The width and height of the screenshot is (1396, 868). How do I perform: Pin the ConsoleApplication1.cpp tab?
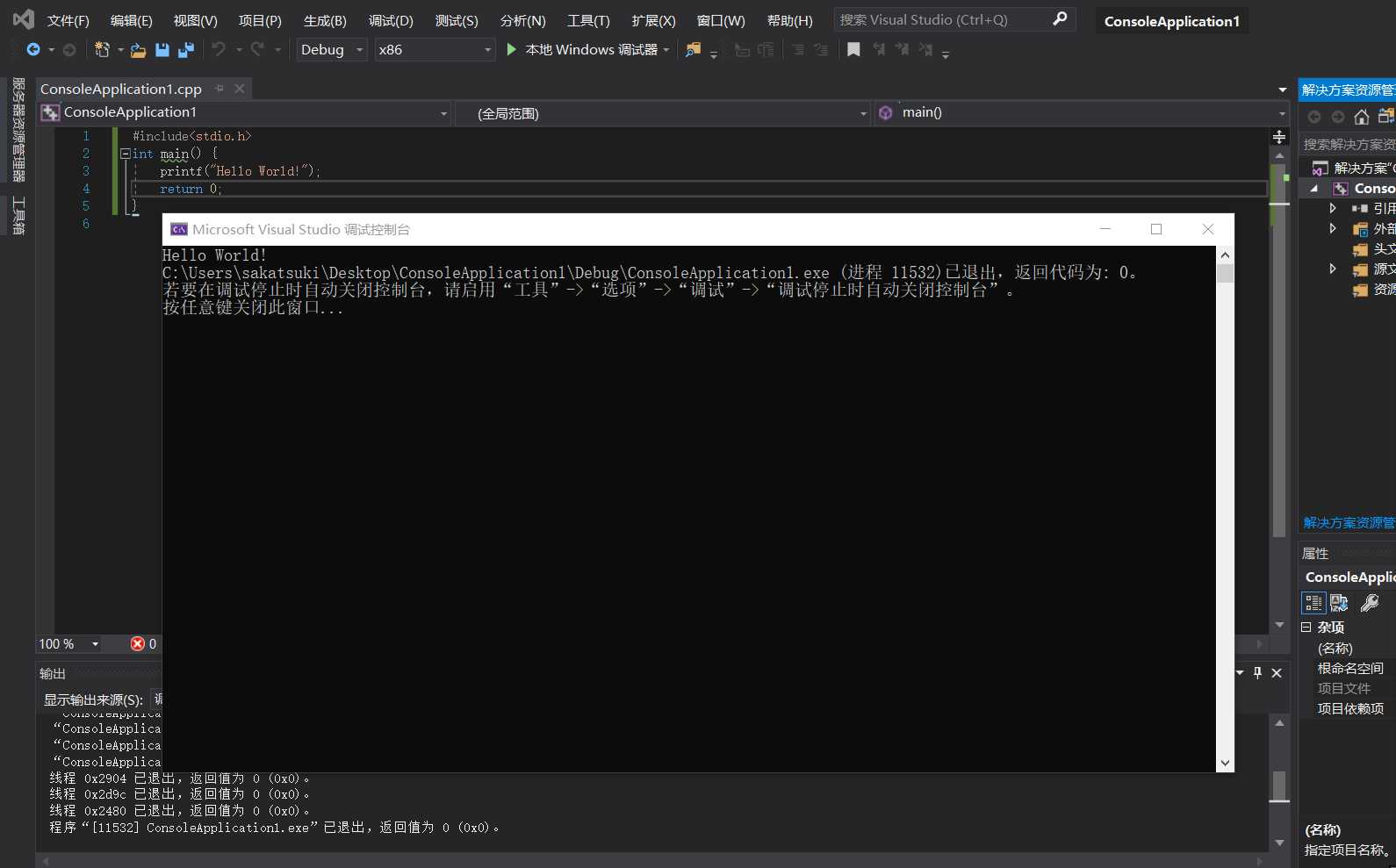click(x=219, y=89)
